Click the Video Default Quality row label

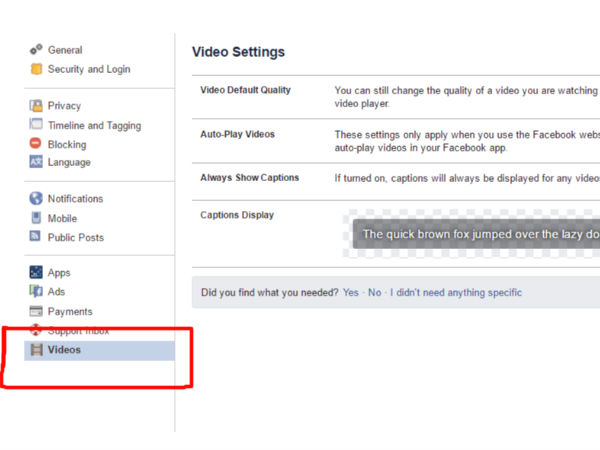[245, 90]
